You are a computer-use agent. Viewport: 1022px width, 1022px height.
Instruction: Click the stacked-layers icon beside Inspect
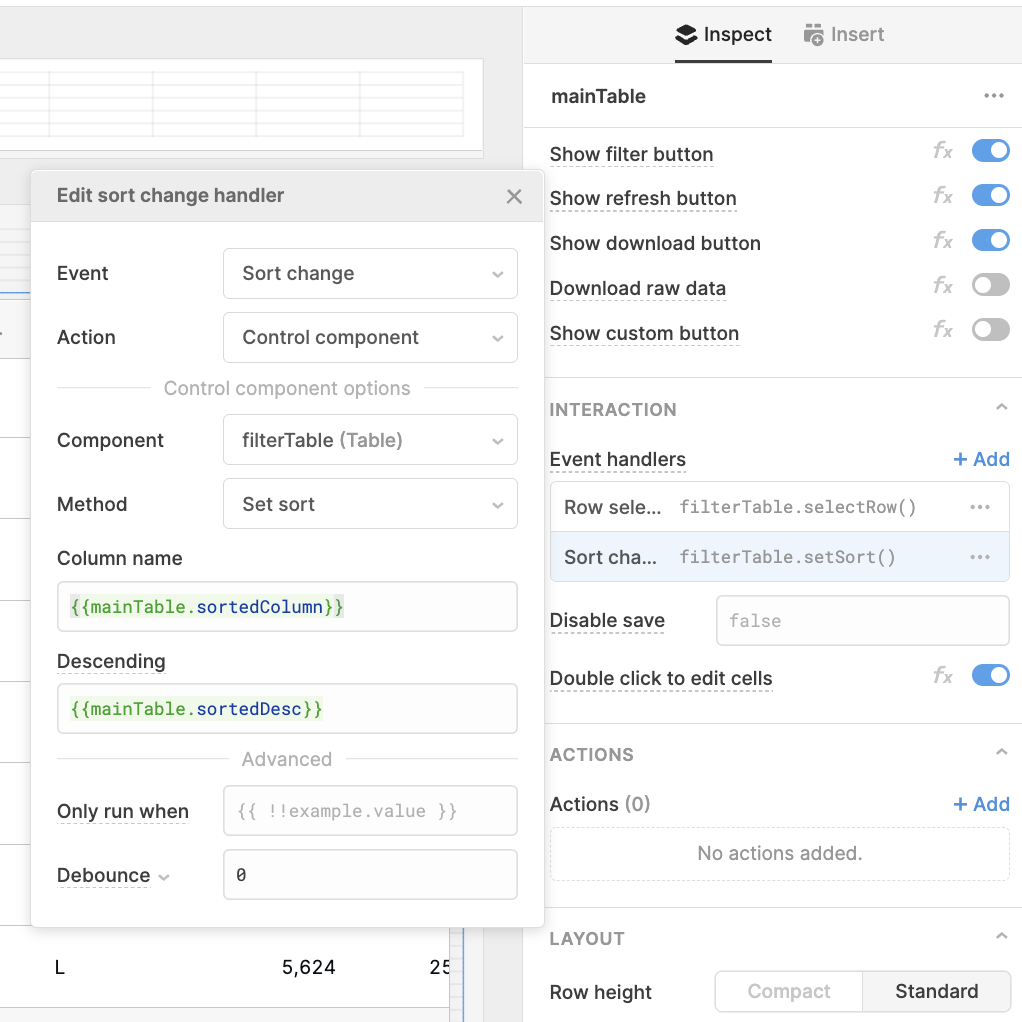click(684, 33)
